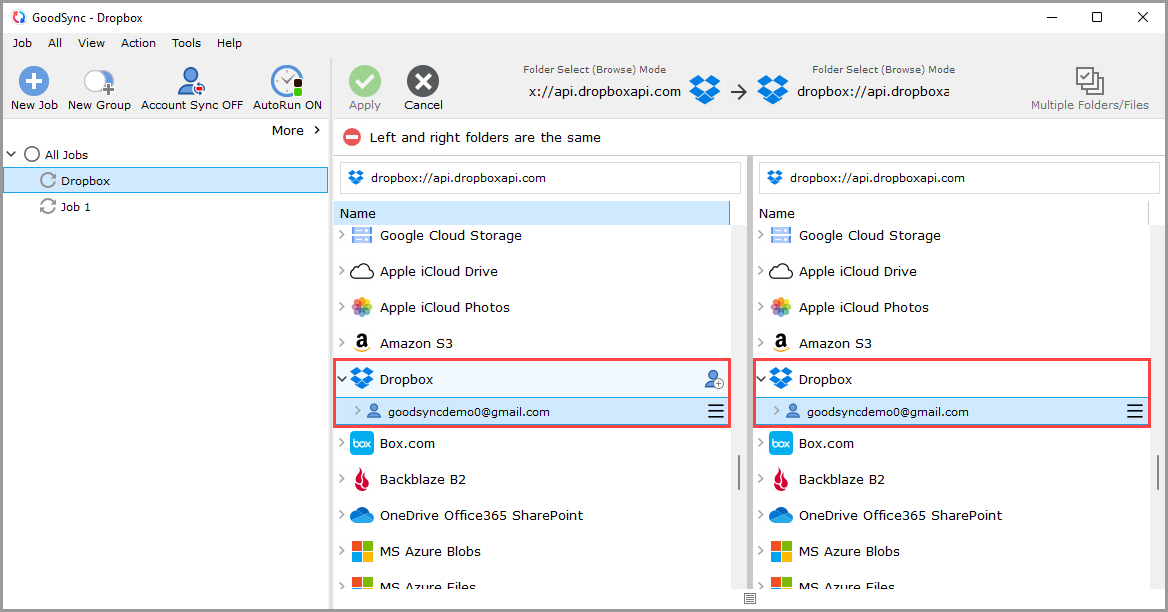1168x612 pixels.
Task: Click left side Dropbox logo in header
Action: pyautogui.click(x=705, y=90)
